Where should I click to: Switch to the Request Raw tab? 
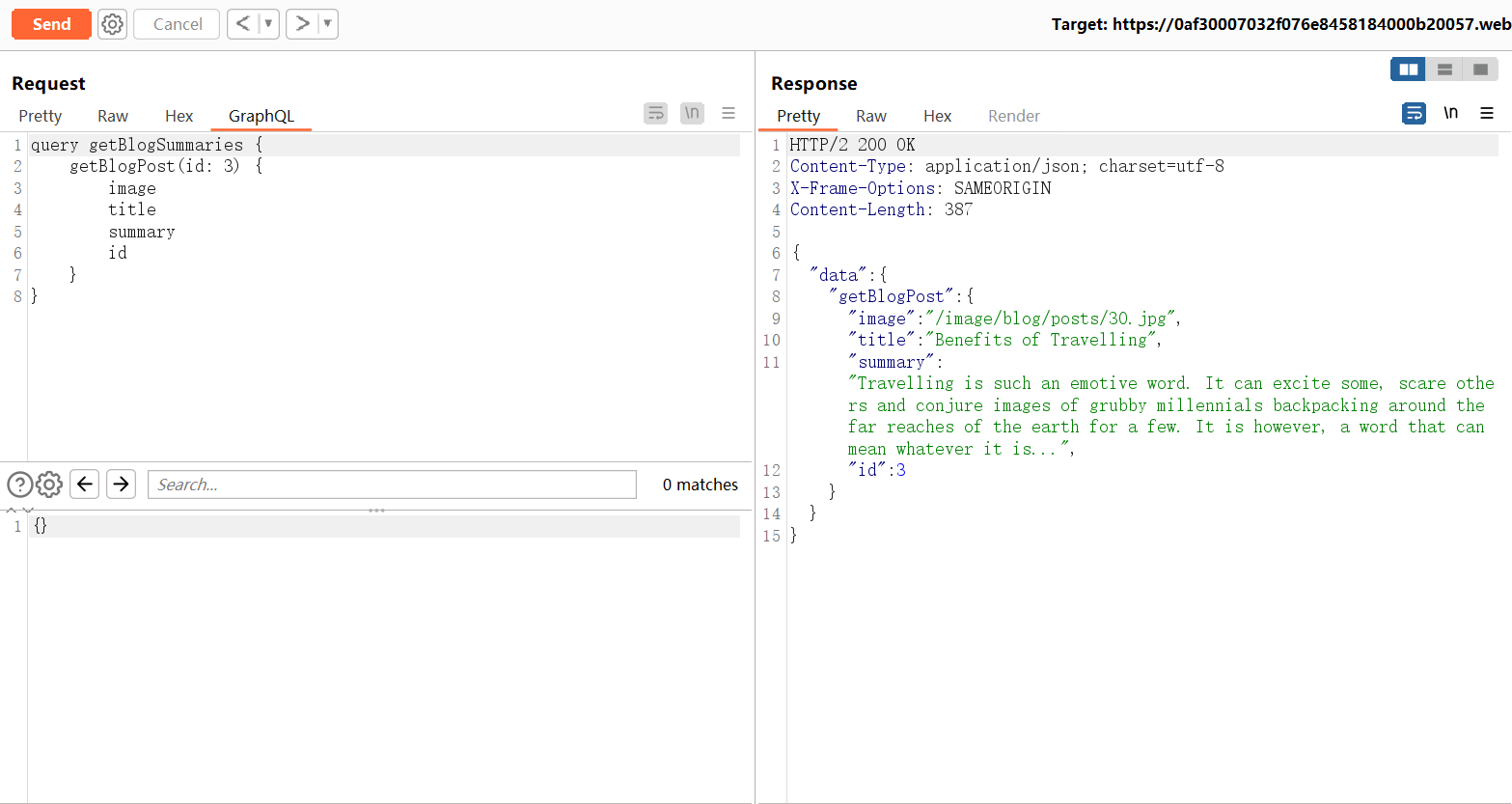pos(113,116)
